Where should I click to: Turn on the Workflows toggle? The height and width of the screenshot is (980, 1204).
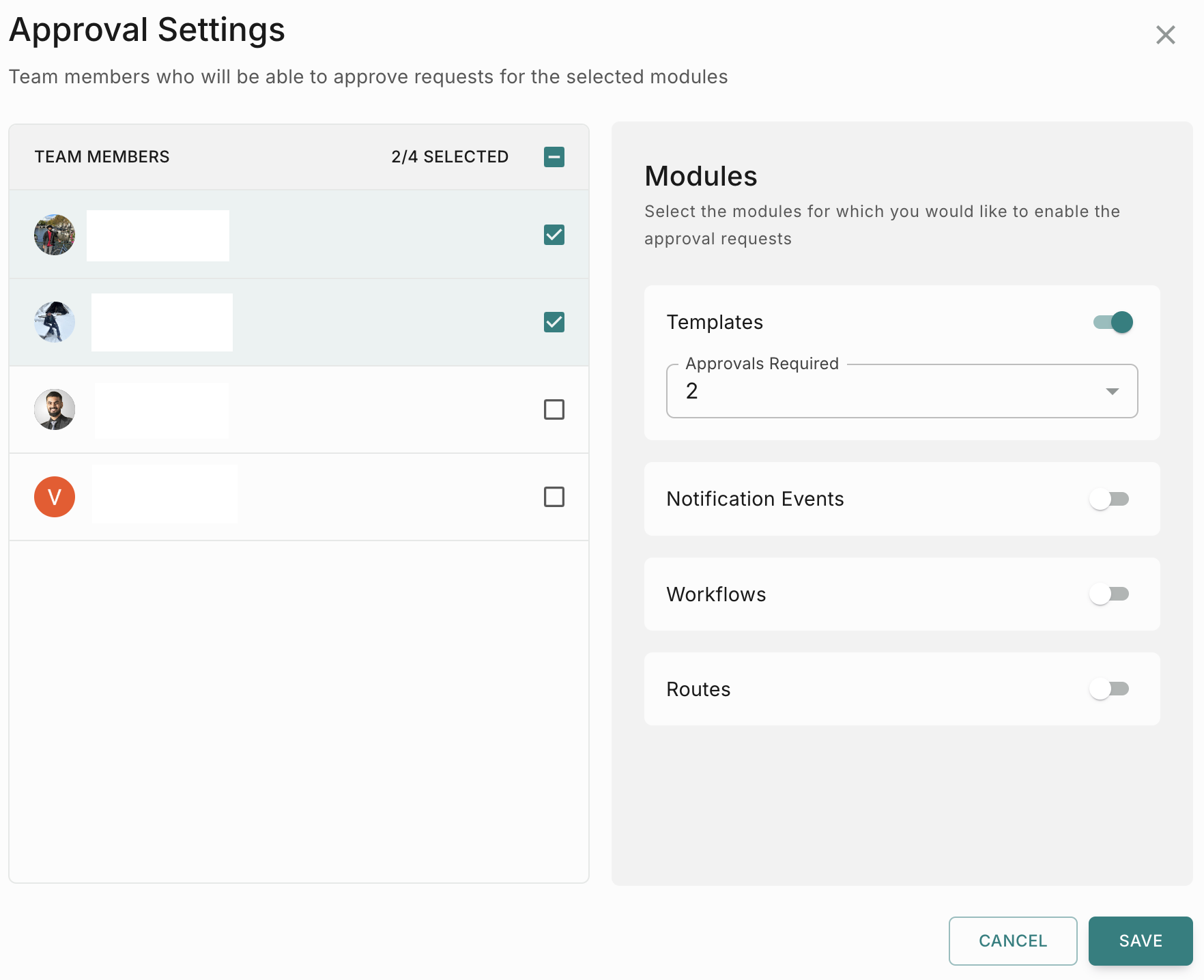1109,594
